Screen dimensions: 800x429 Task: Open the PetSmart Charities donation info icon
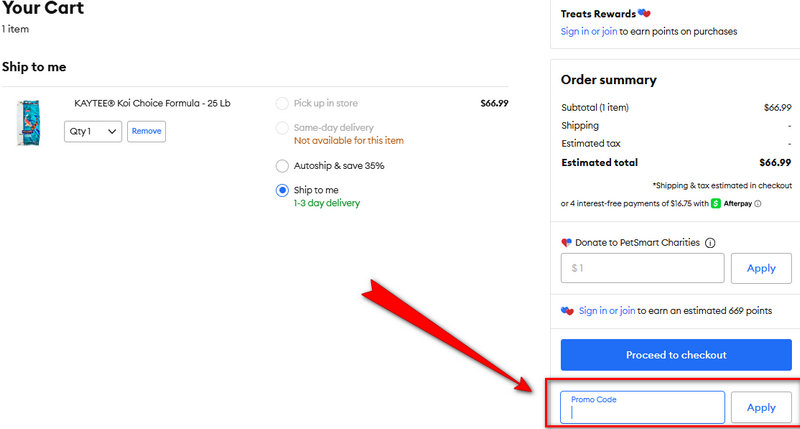point(710,243)
